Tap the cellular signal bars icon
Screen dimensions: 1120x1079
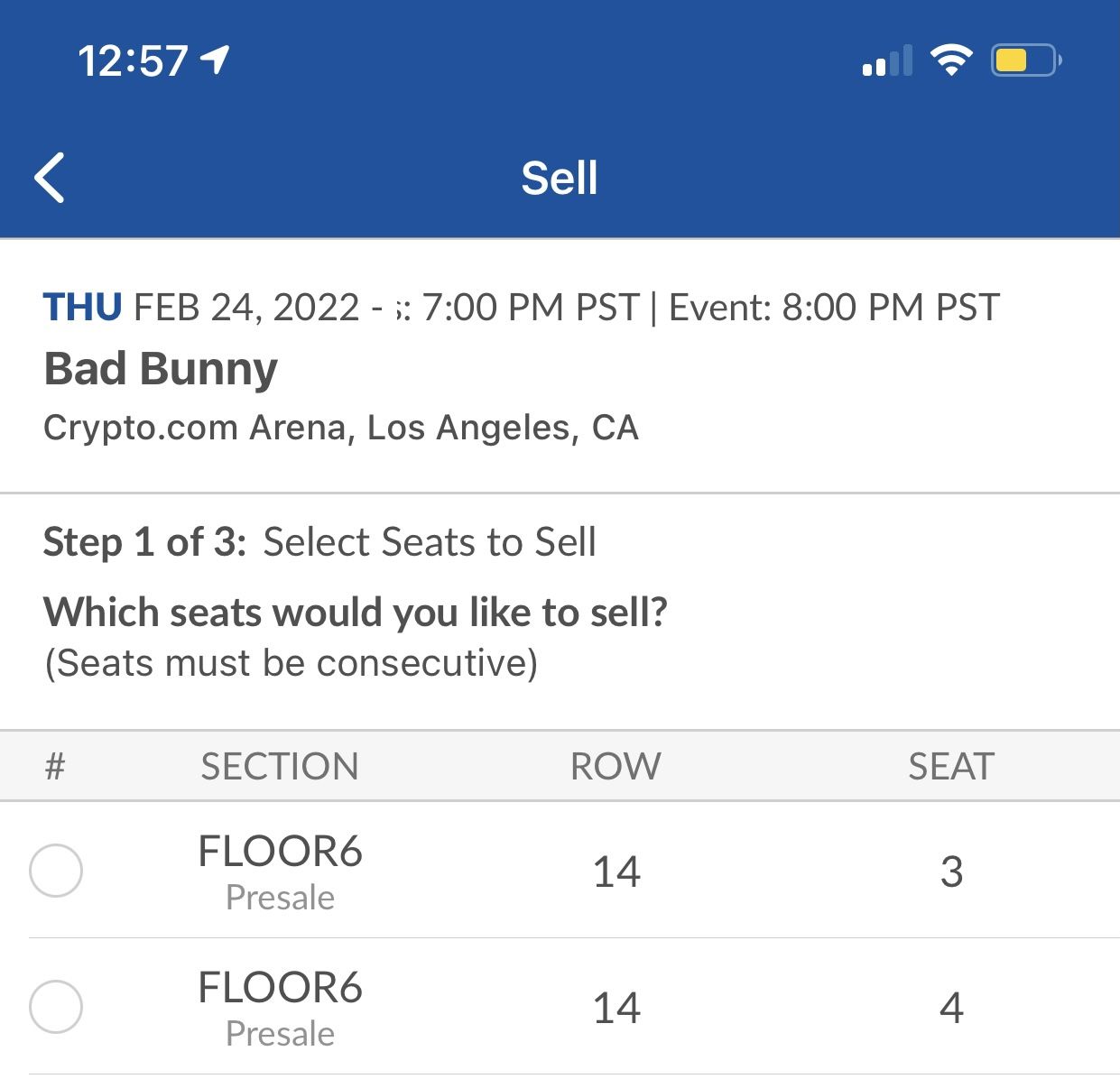887,60
